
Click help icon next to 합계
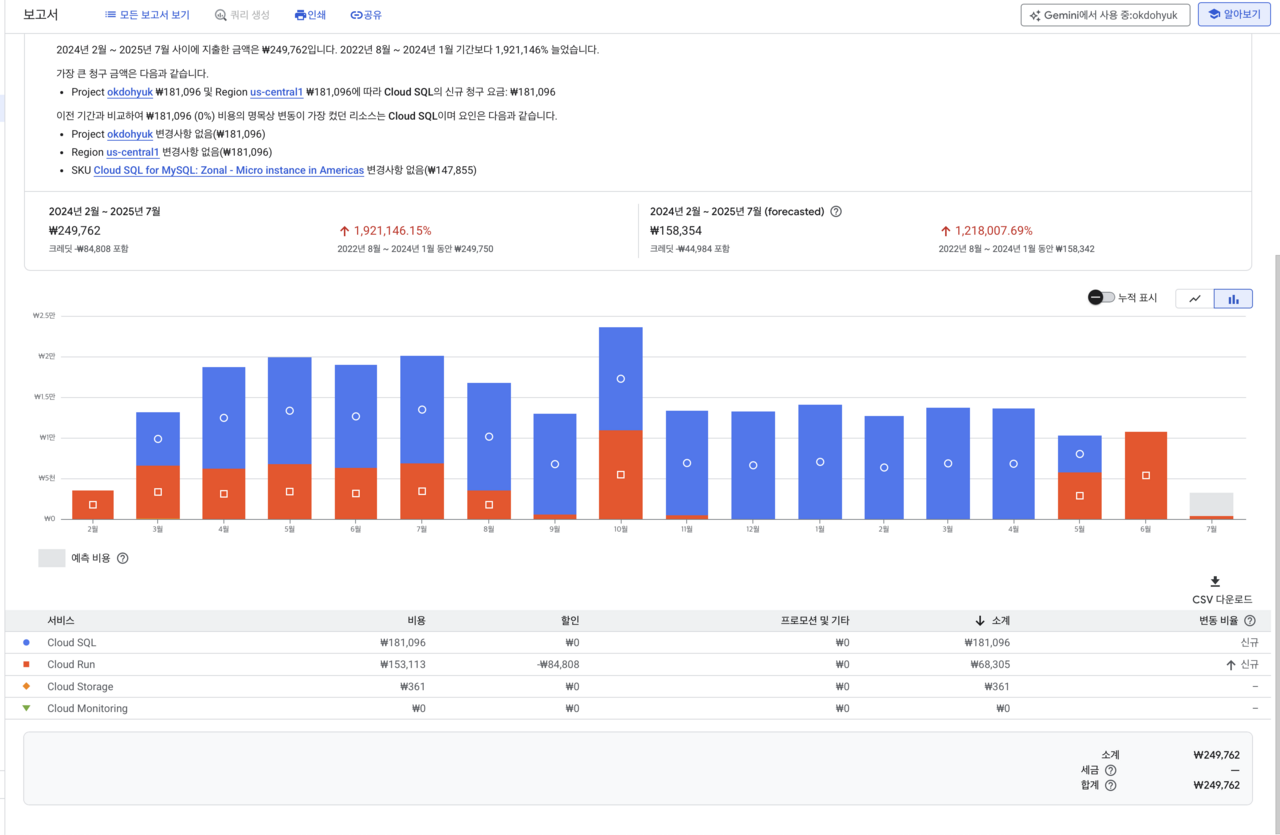click(x=1110, y=785)
